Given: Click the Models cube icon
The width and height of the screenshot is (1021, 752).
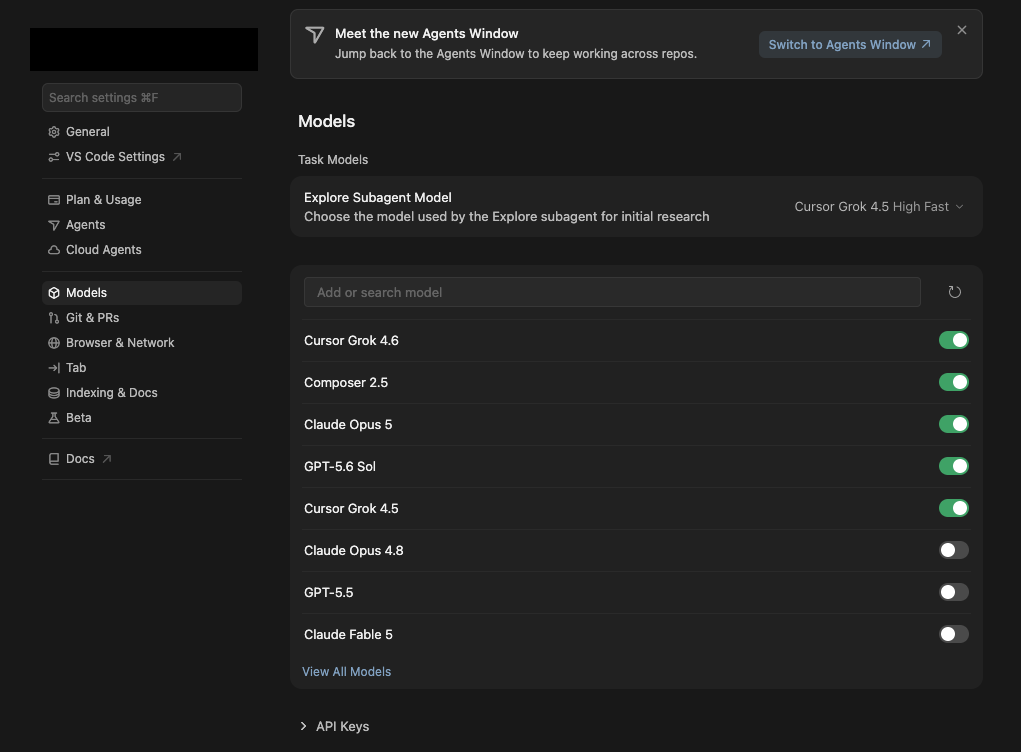Looking at the screenshot, I should (x=54, y=293).
